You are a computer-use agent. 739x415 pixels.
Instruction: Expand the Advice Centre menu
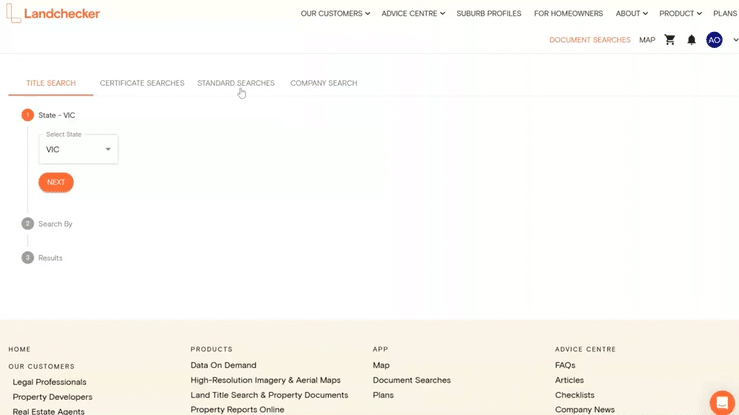tap(413, 13)
